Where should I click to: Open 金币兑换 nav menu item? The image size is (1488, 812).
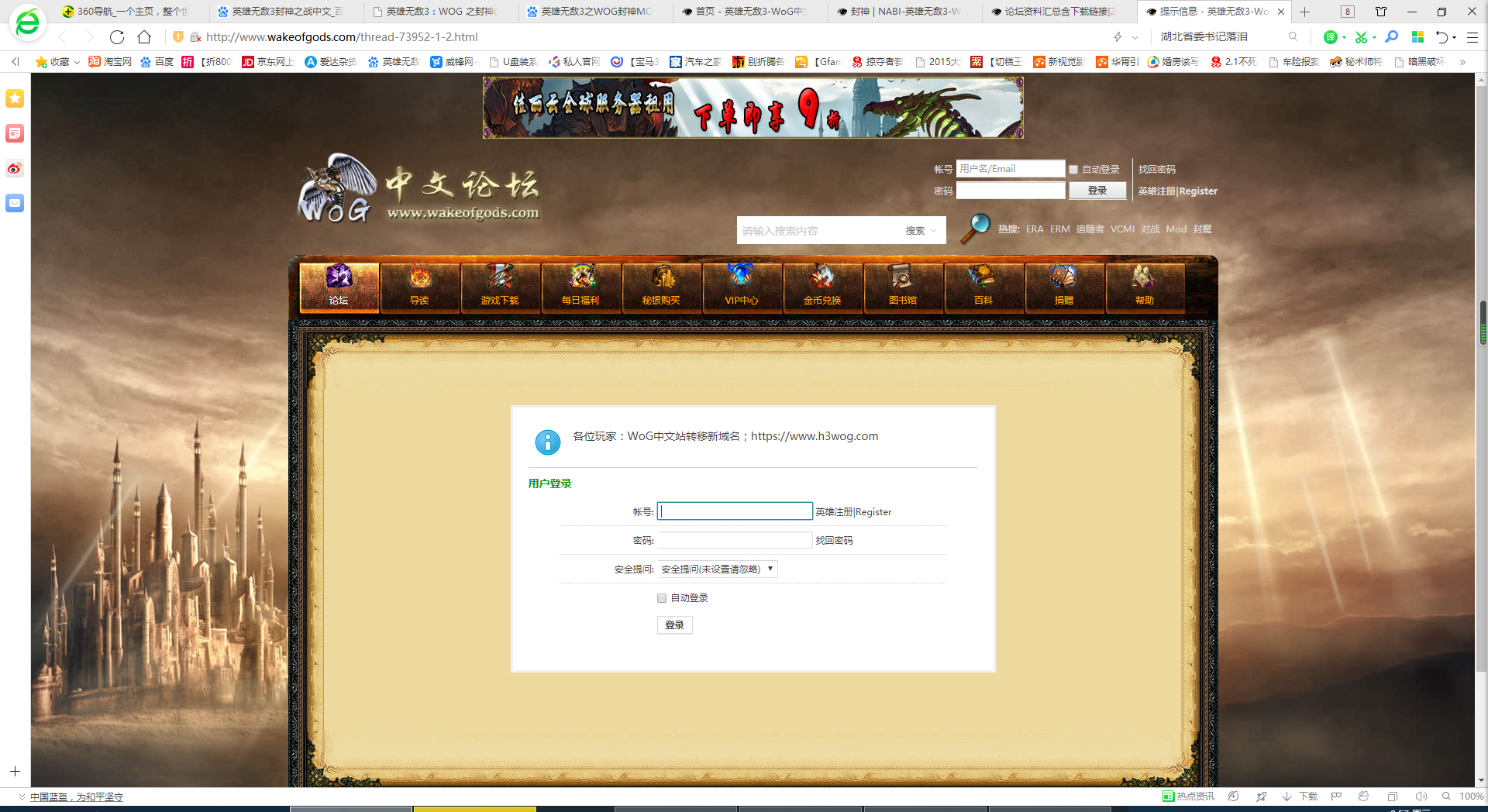tap(822, 287)
